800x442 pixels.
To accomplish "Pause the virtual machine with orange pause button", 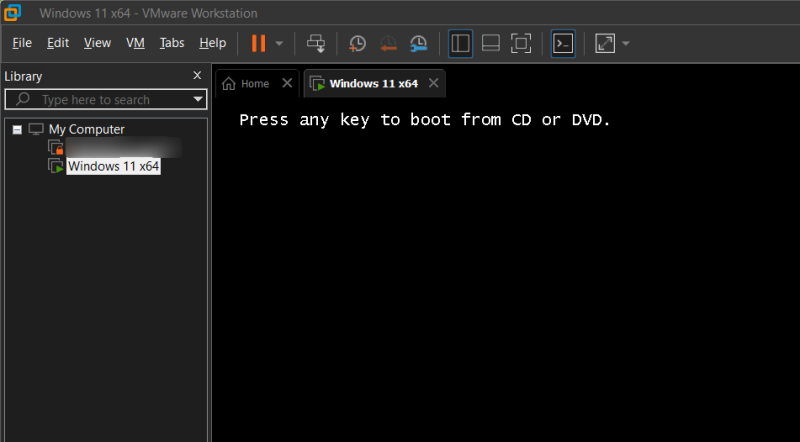I will (x=258, y=43).
